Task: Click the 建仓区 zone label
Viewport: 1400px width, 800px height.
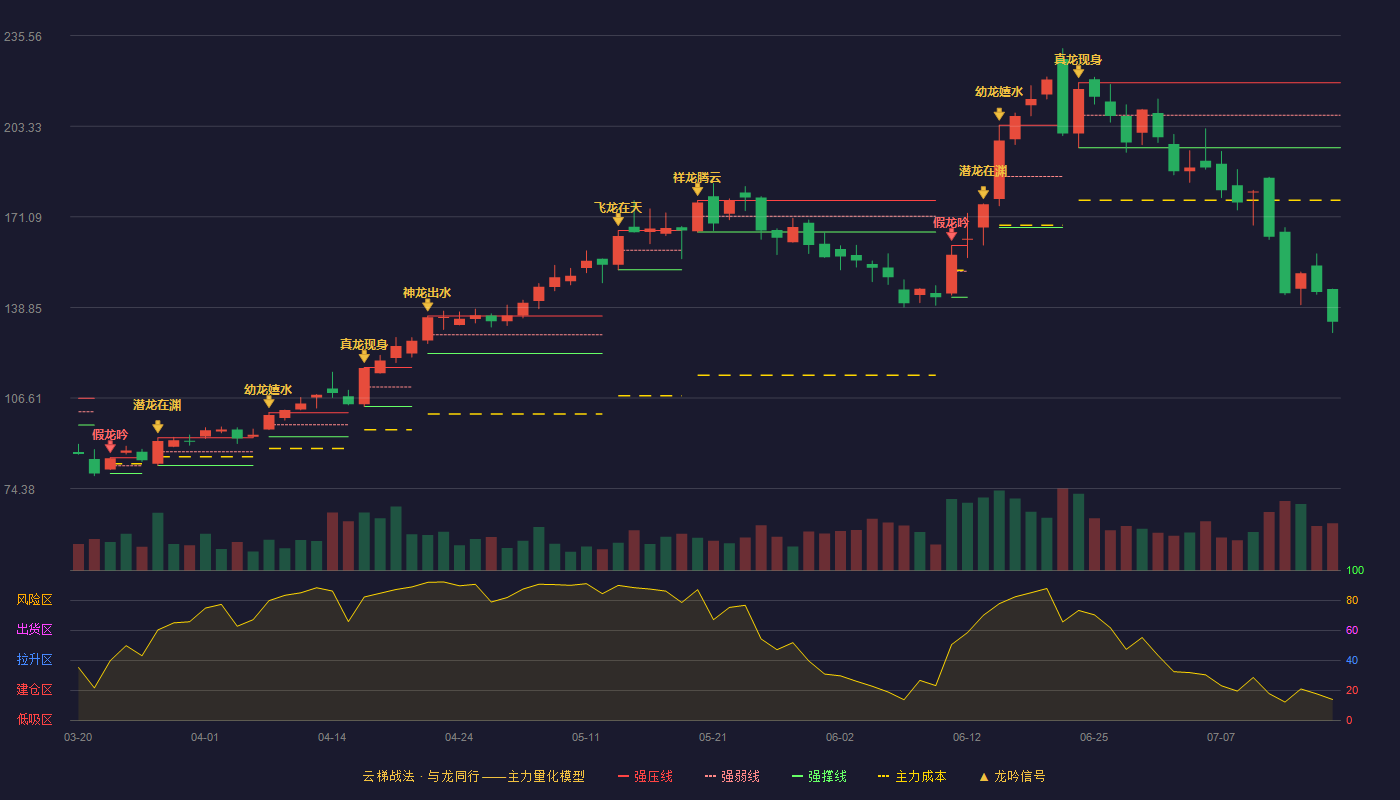Action: tap(34, 690)
